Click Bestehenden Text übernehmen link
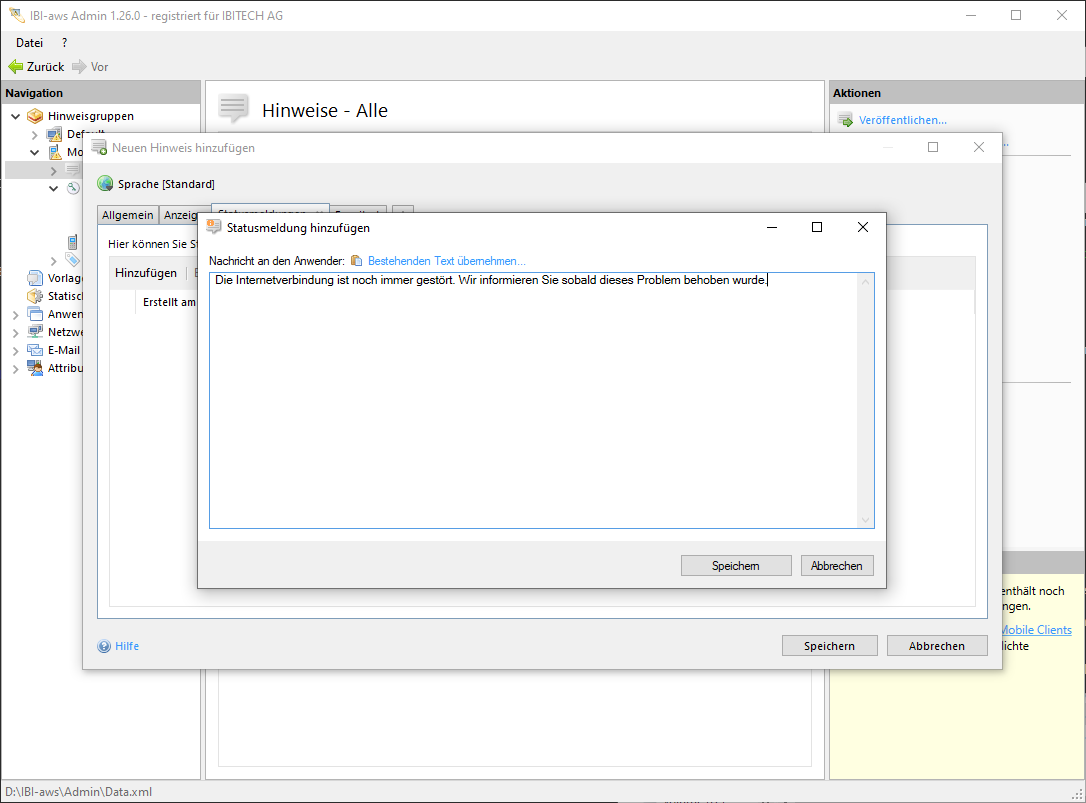Screen dimensions: 1086x803 [x=446, y=261]
